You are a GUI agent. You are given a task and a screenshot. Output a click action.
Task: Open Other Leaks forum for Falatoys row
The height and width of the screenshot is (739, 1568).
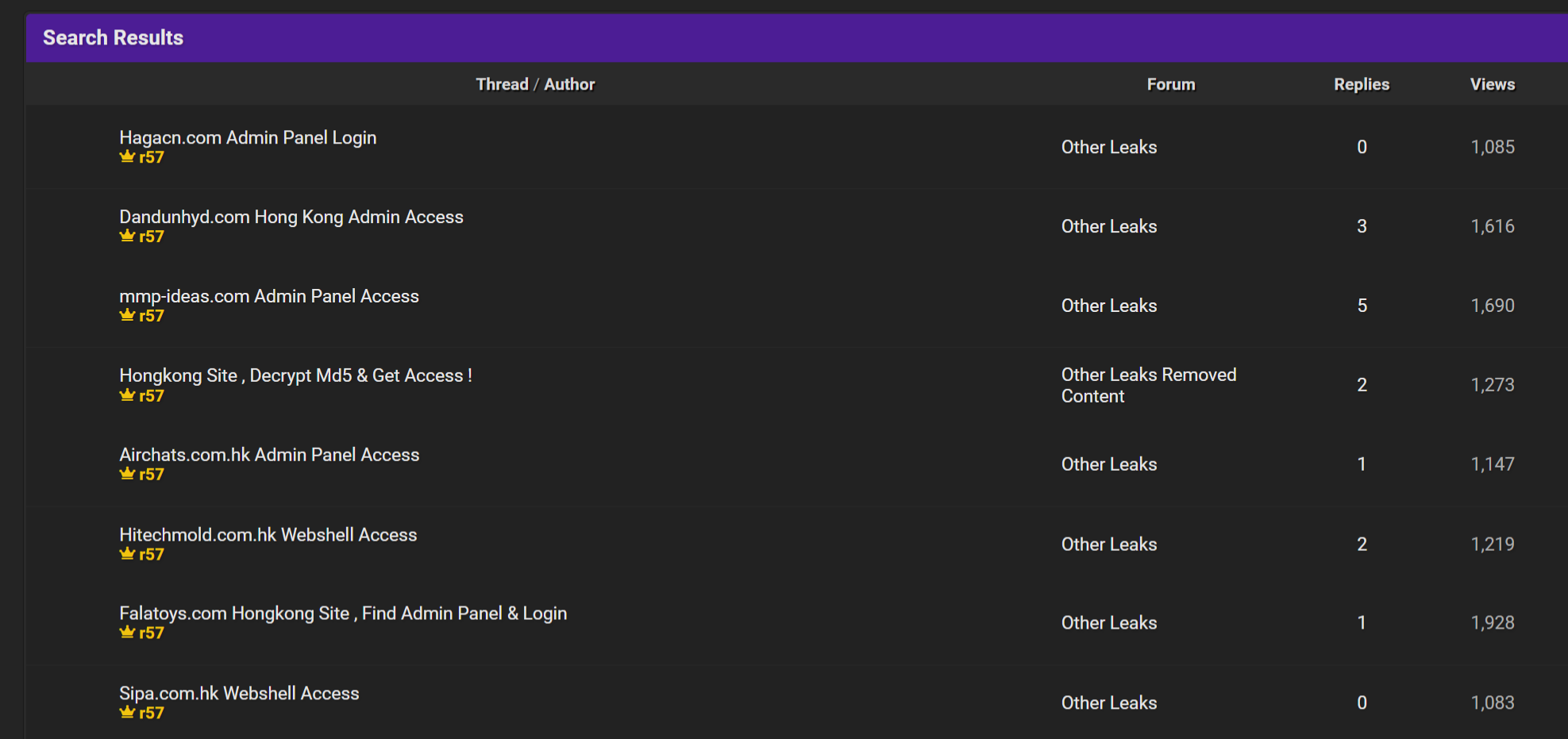1109,623
